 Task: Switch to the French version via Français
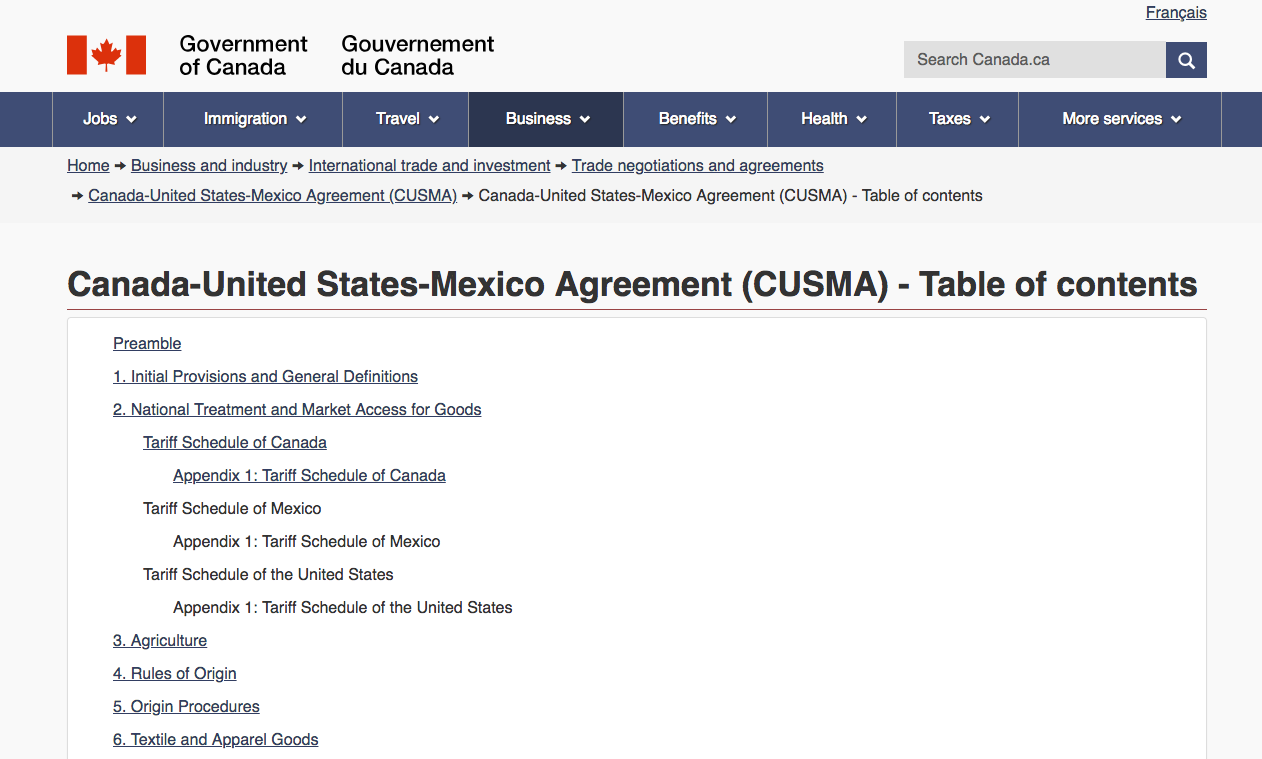pyautogui.click(x=1176, y=13)
